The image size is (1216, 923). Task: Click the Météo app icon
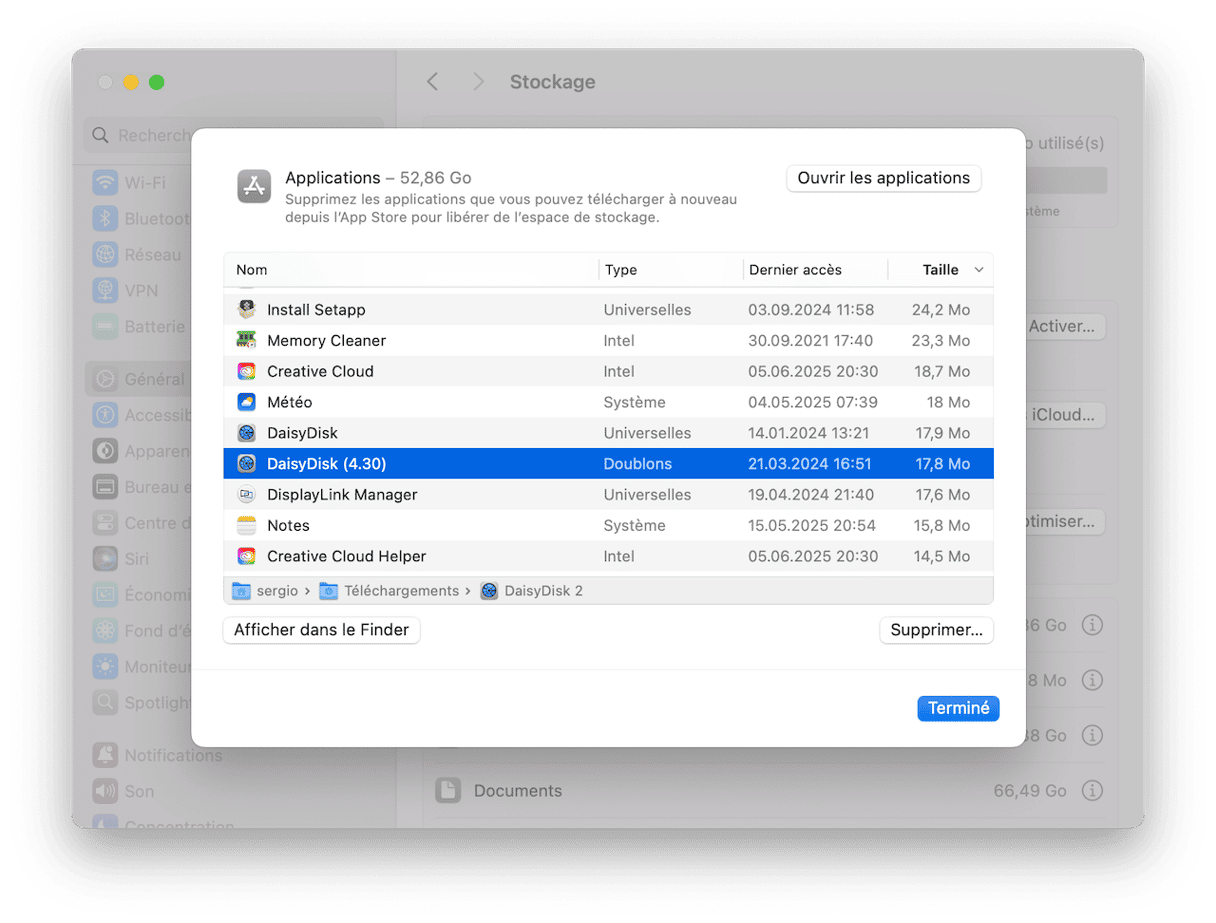point(246,402)
